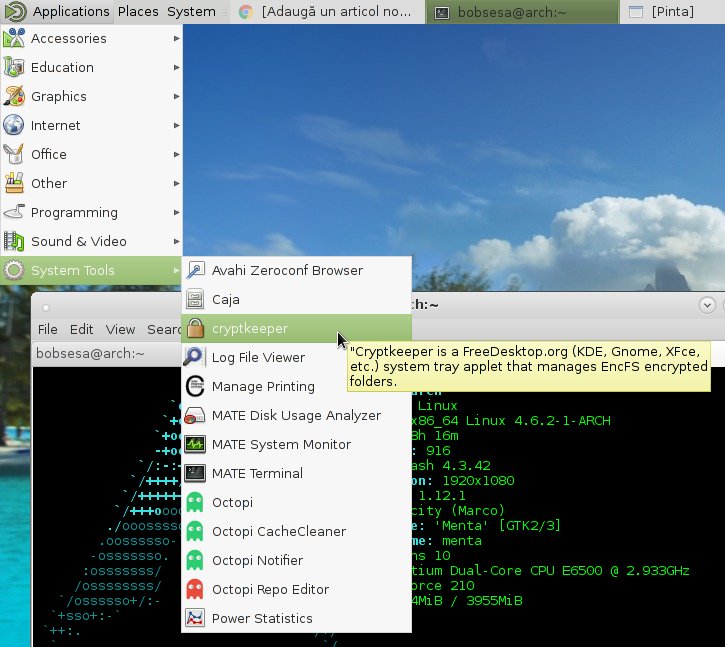Click the cryptkeeper padlock icon

(x=195, y=328)
